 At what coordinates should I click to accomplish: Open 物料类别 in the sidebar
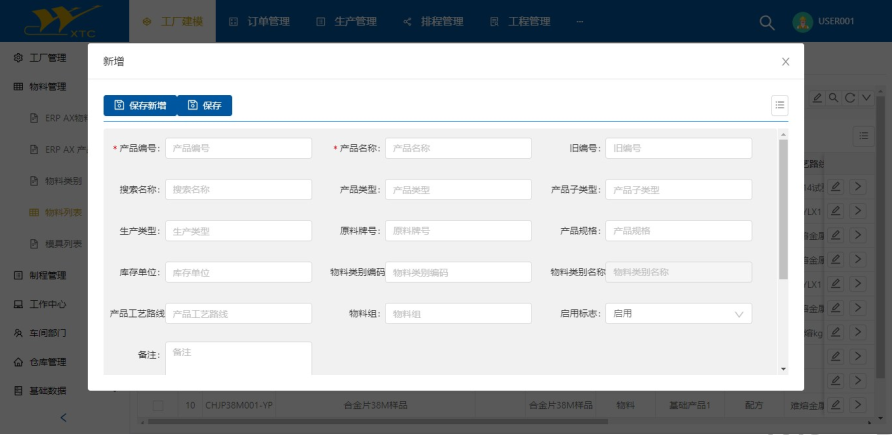tap(56, 181)
